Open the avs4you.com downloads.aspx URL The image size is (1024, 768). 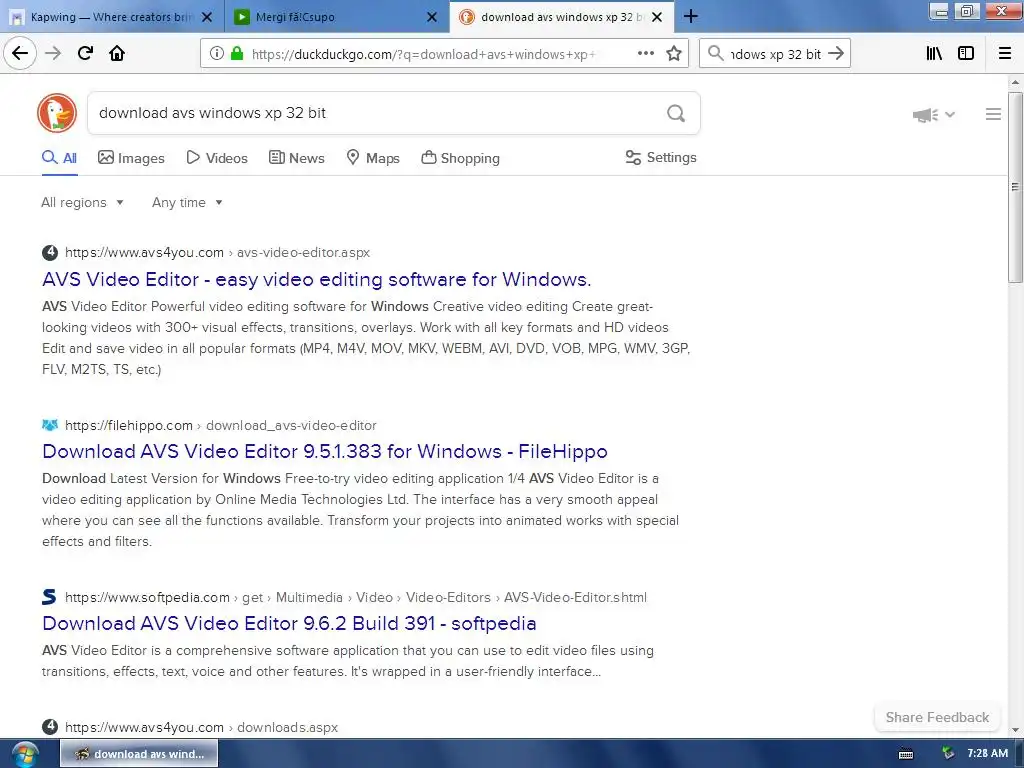(x=201, y=727)
